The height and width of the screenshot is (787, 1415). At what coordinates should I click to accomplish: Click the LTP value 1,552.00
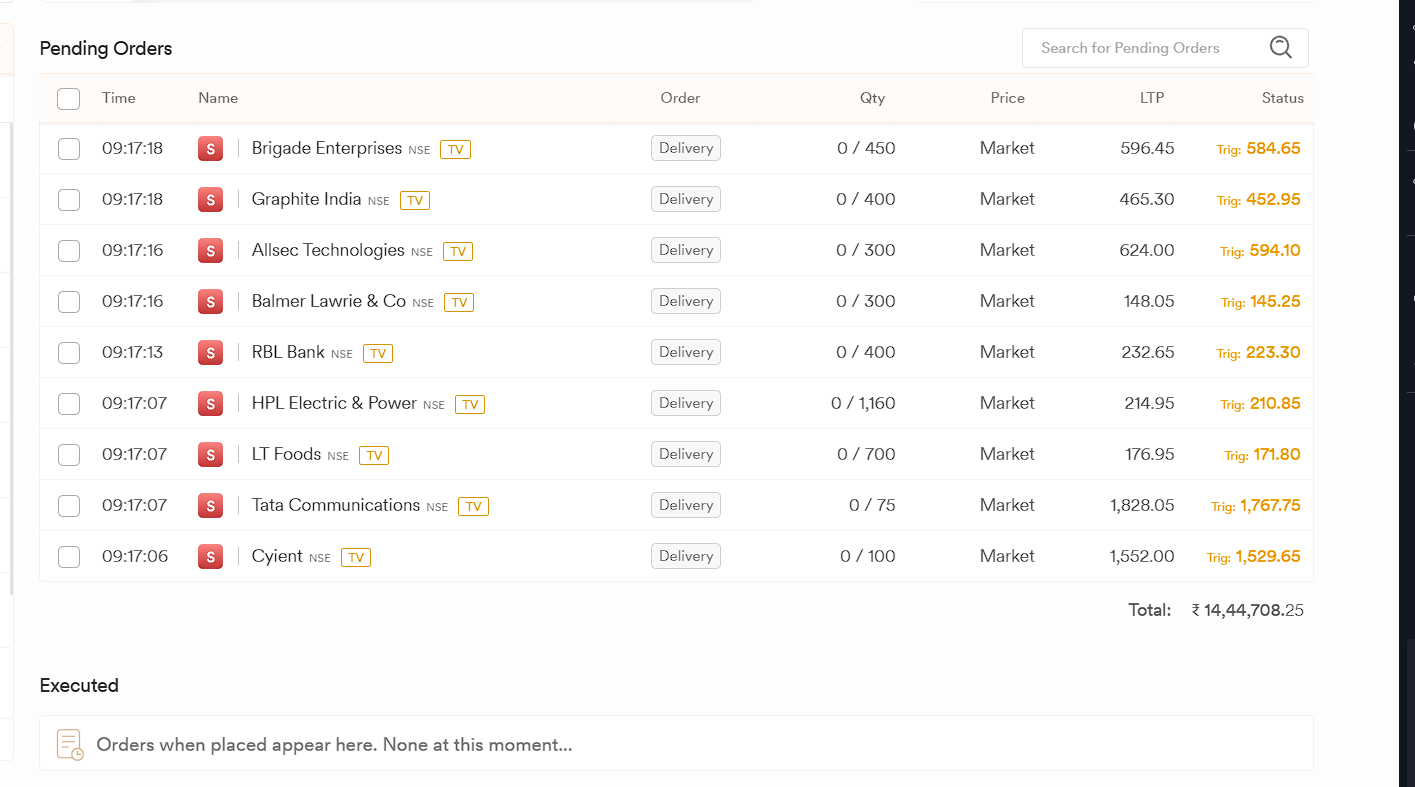click(x=1142, y=556)
